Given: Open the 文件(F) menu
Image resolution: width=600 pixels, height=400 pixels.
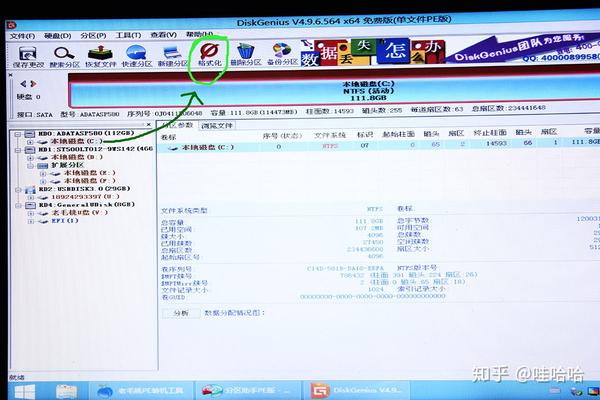Looking at the screenshot, I should (22, 36).
